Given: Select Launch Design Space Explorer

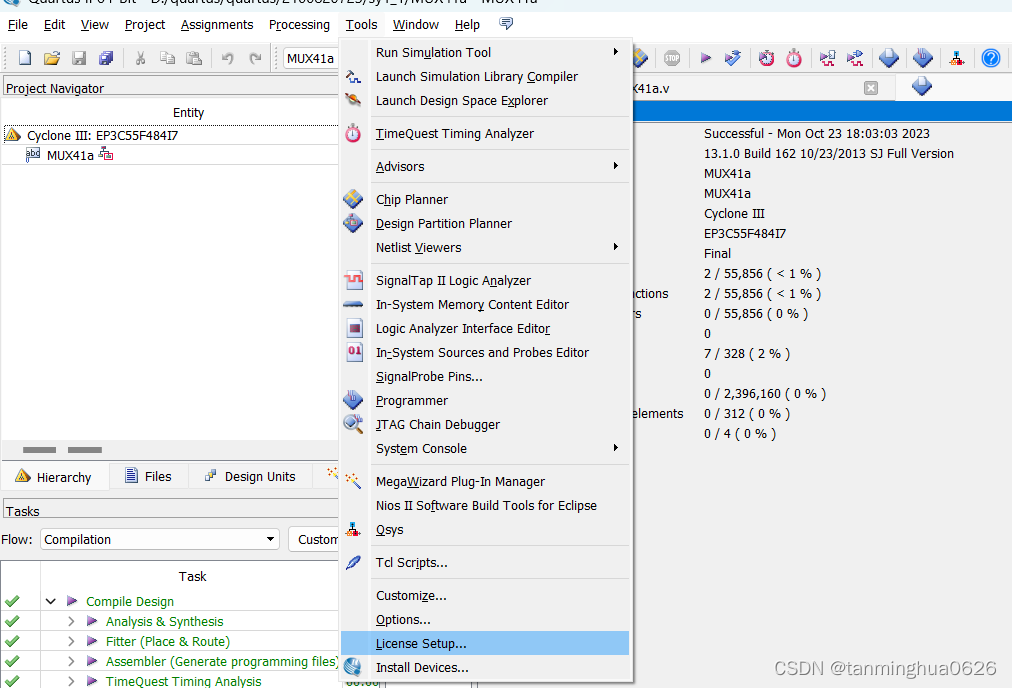Looking at the screenshot, I should (x=485, y=101).
